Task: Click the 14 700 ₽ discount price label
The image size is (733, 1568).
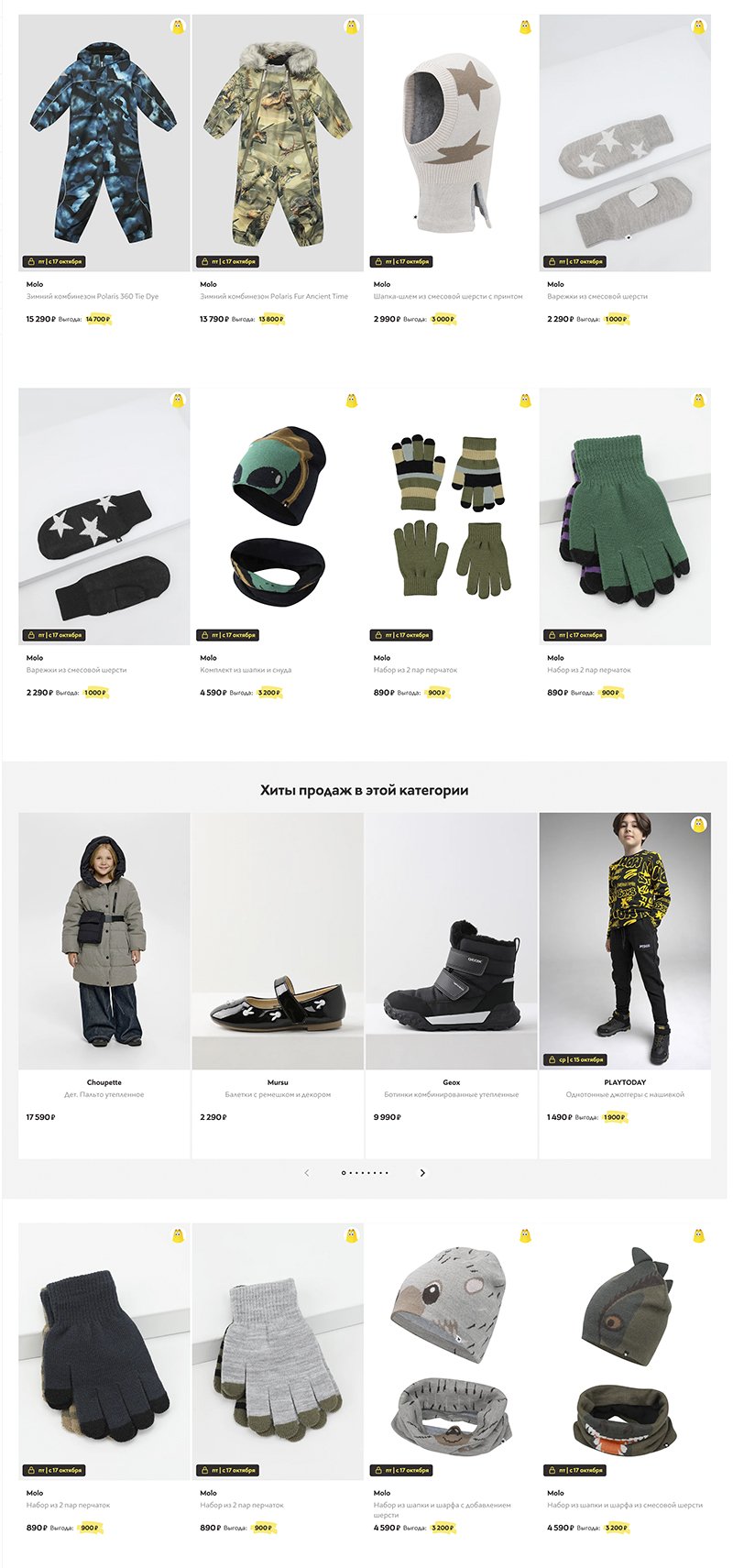Action: [98, 319]
